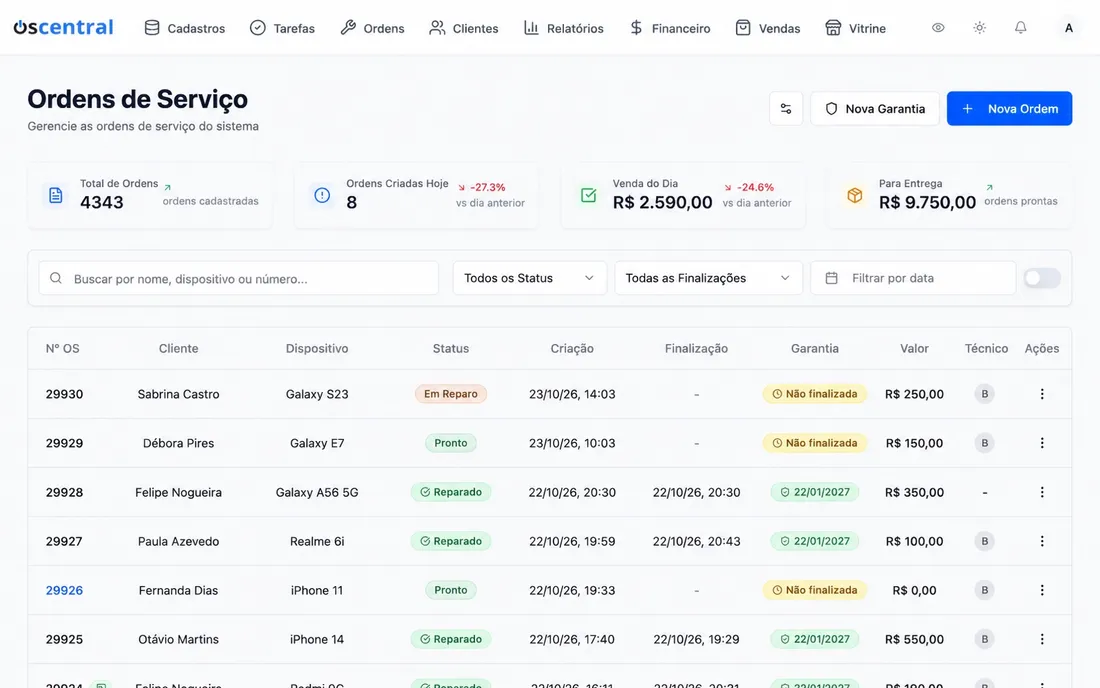Open order number 29926 link
Screen dimensions: 1100x688
pyautogui.click(x=65, y=591)
